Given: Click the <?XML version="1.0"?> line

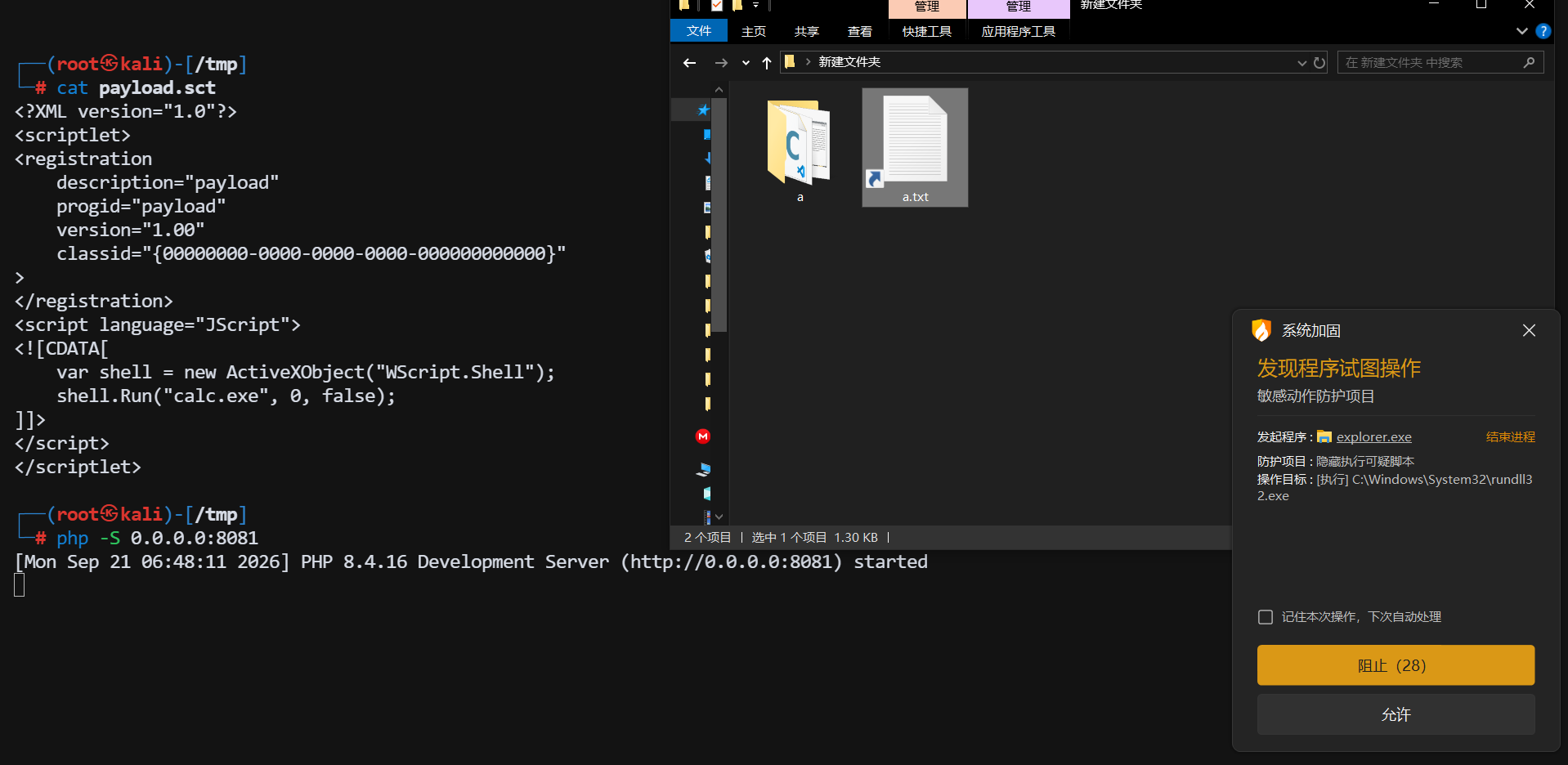Looking at the screenshot, I should pos(126,112).
